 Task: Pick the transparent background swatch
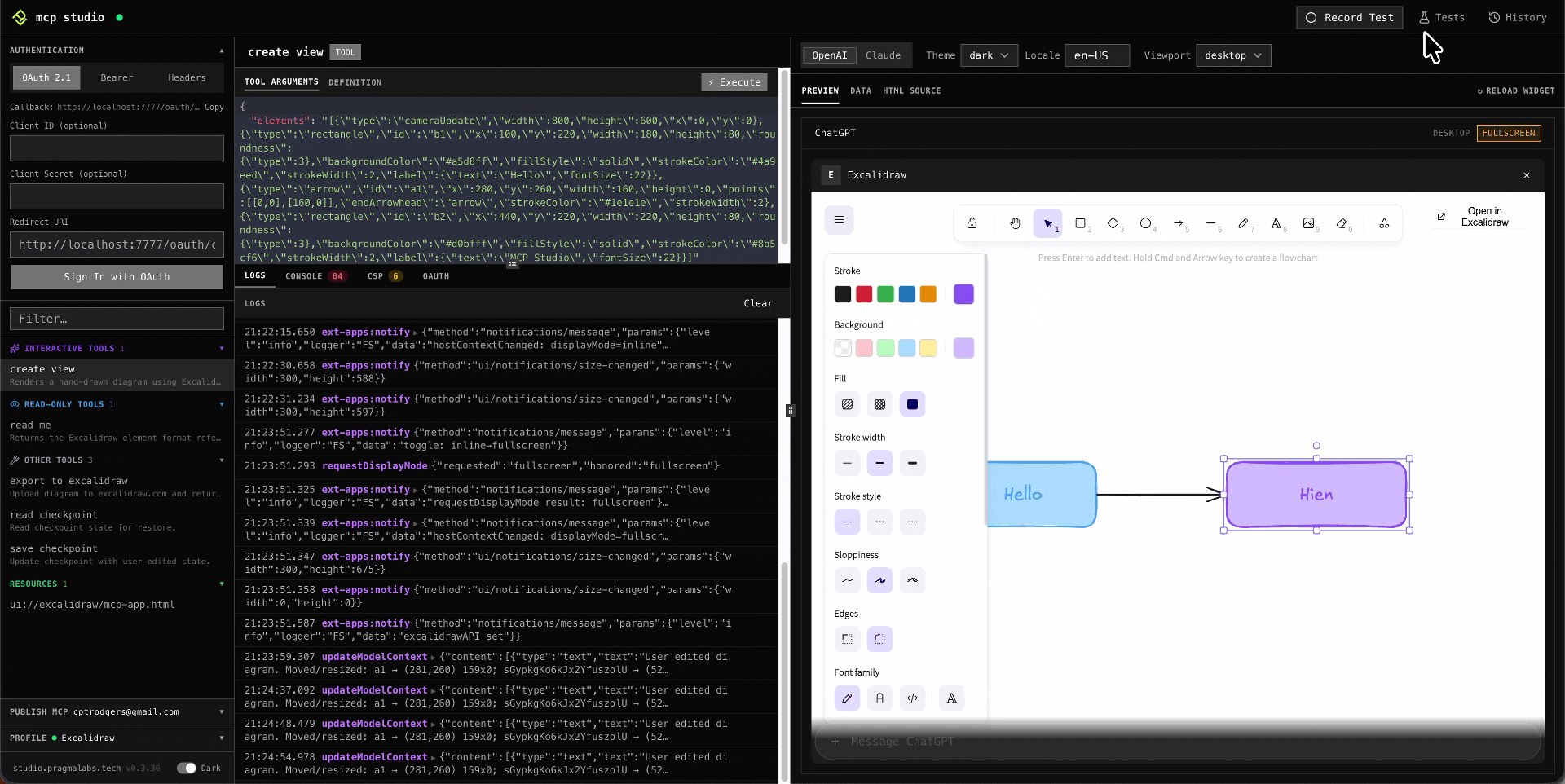click(x=843, y=348)
